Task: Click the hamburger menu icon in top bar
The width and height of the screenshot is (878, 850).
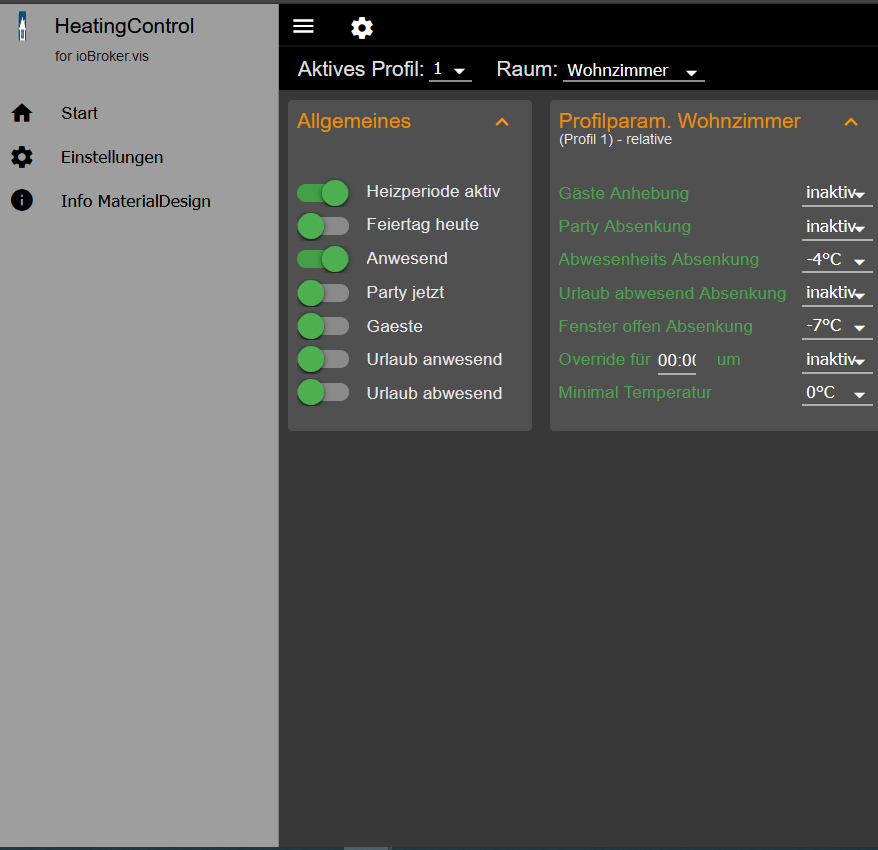Action: [303, 27]
